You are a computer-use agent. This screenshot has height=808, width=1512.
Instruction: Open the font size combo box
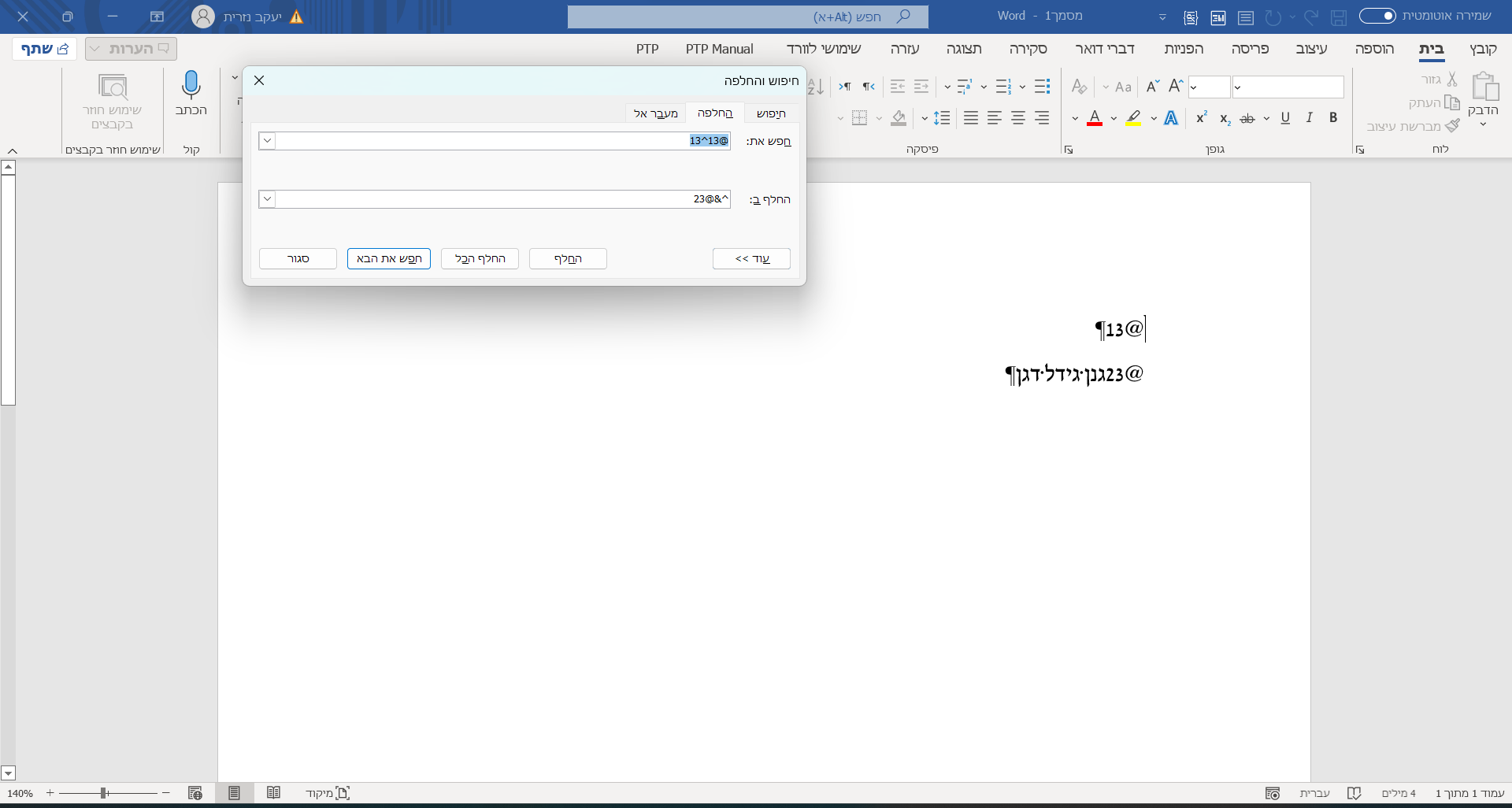[x=1209, y=87]
